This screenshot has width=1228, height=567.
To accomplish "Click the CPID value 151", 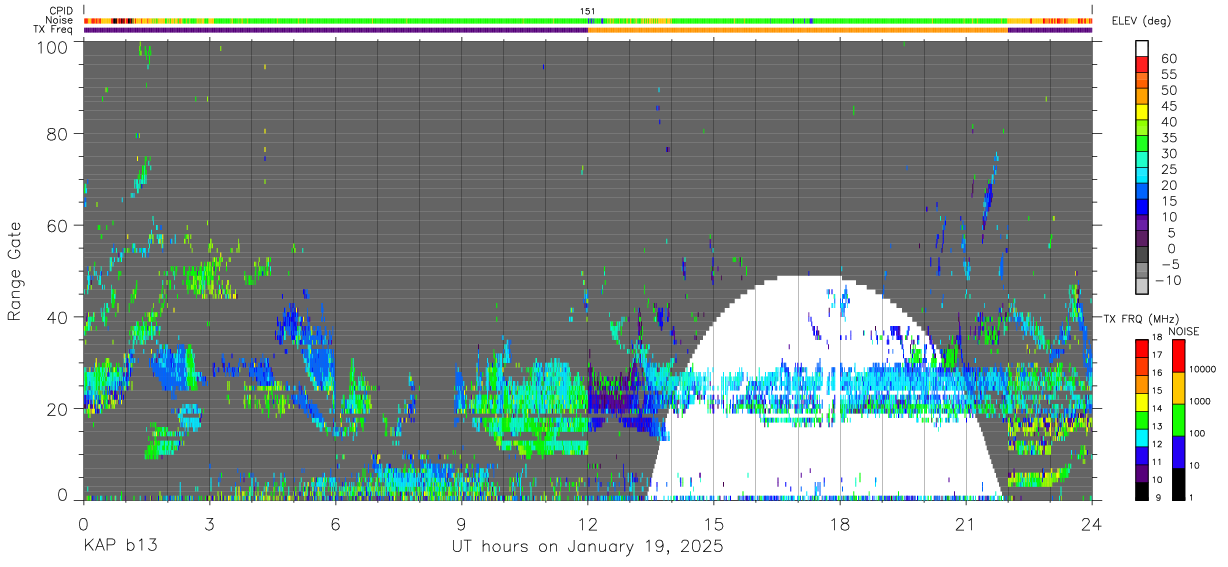I will tap(588, 11).
